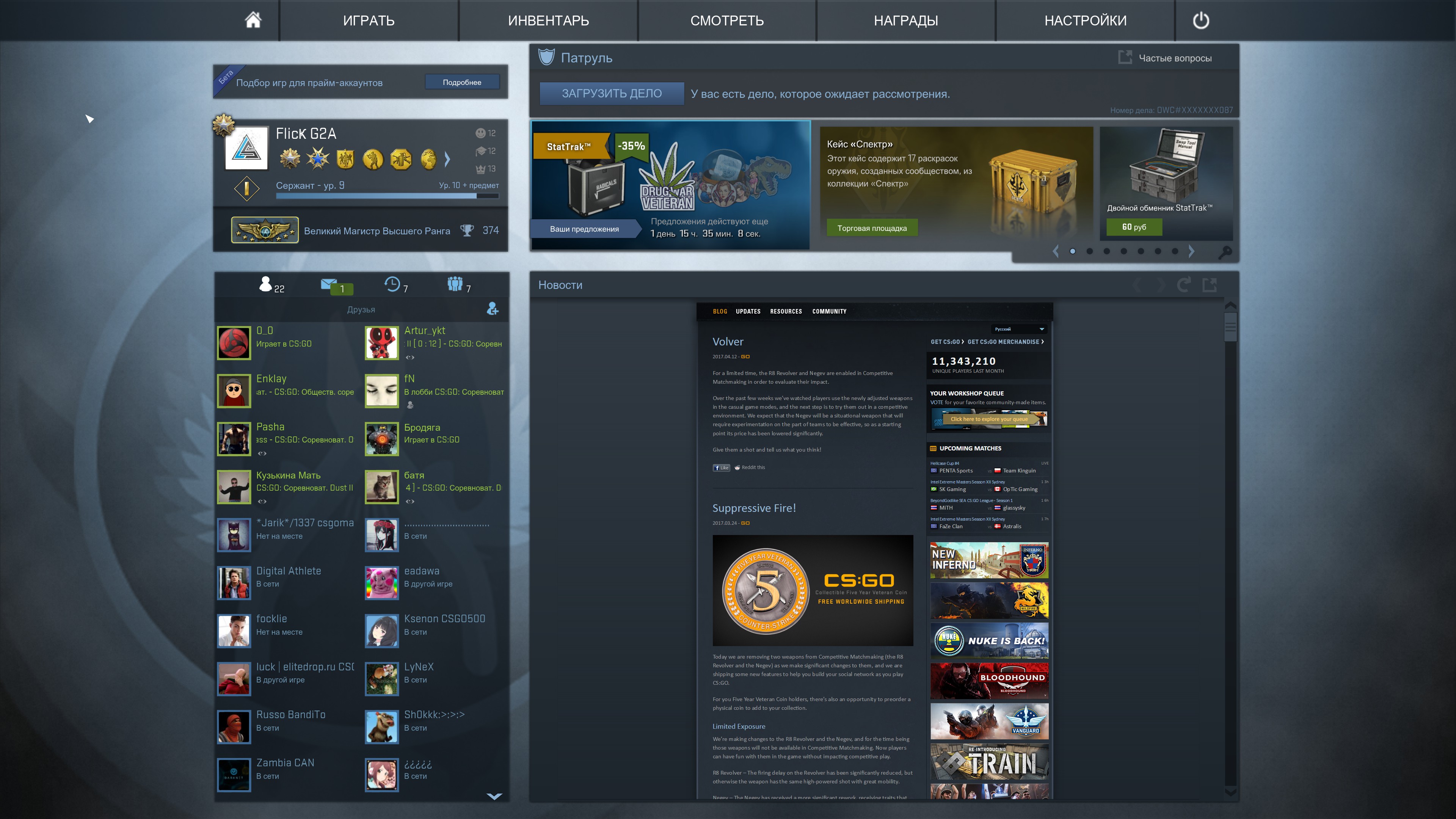Click the power quit icon
Viewport: 1456px width, 819px height.
pos(1200,20)
